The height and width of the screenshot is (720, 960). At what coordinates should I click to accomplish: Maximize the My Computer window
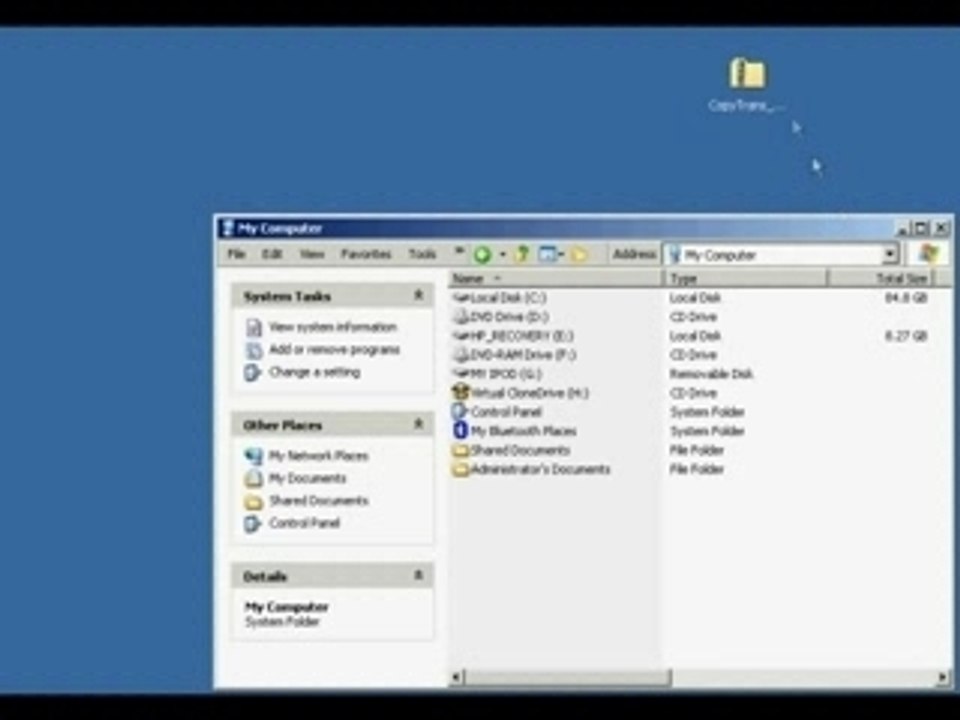[922, 228]
